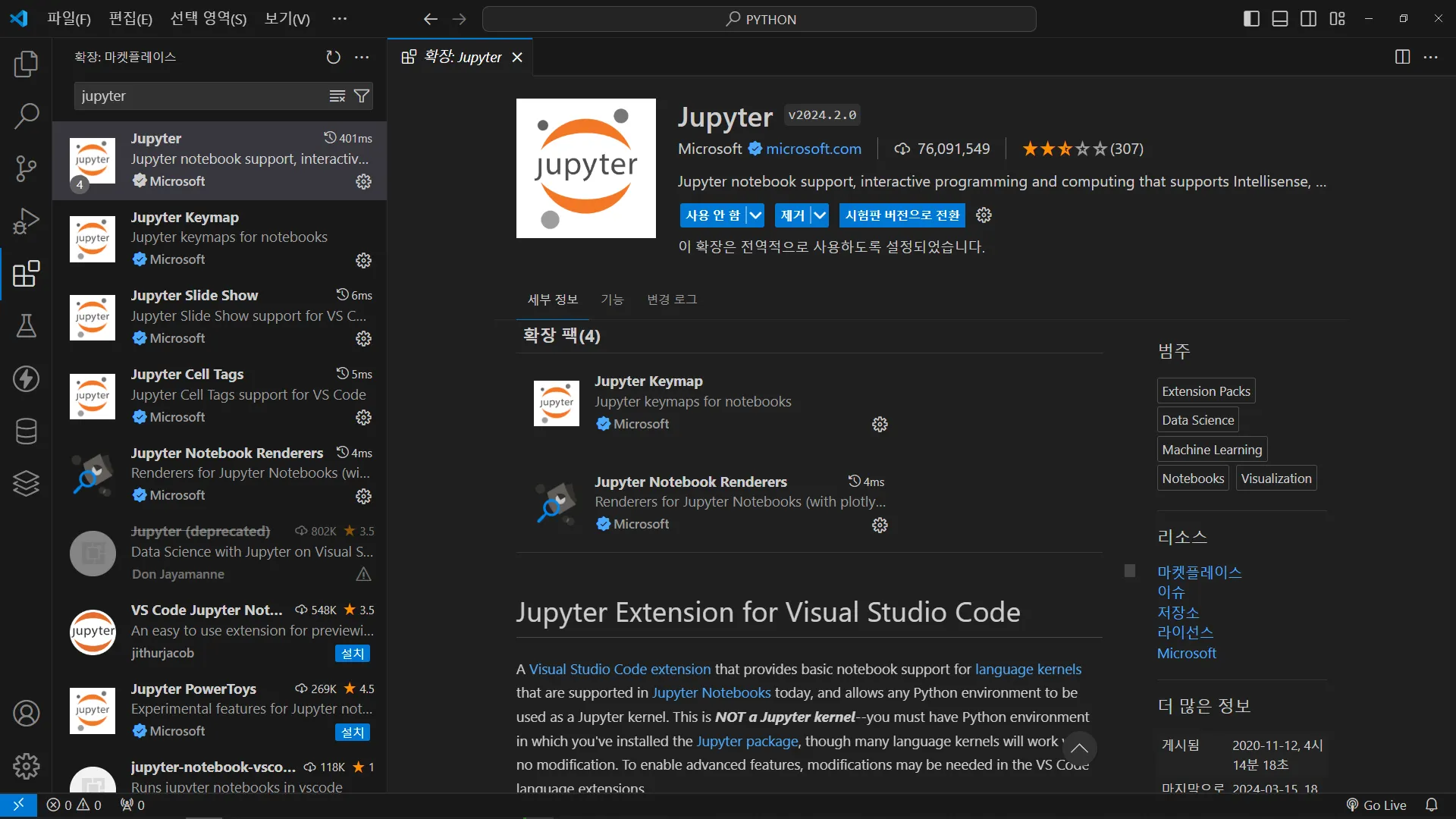Toggle the primary side bar layout button

(x=1251, y=19)
